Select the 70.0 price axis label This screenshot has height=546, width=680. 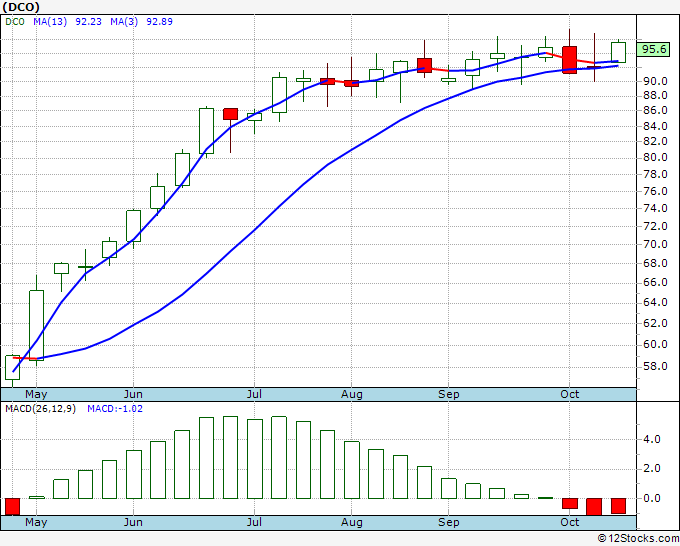[655, 245]
